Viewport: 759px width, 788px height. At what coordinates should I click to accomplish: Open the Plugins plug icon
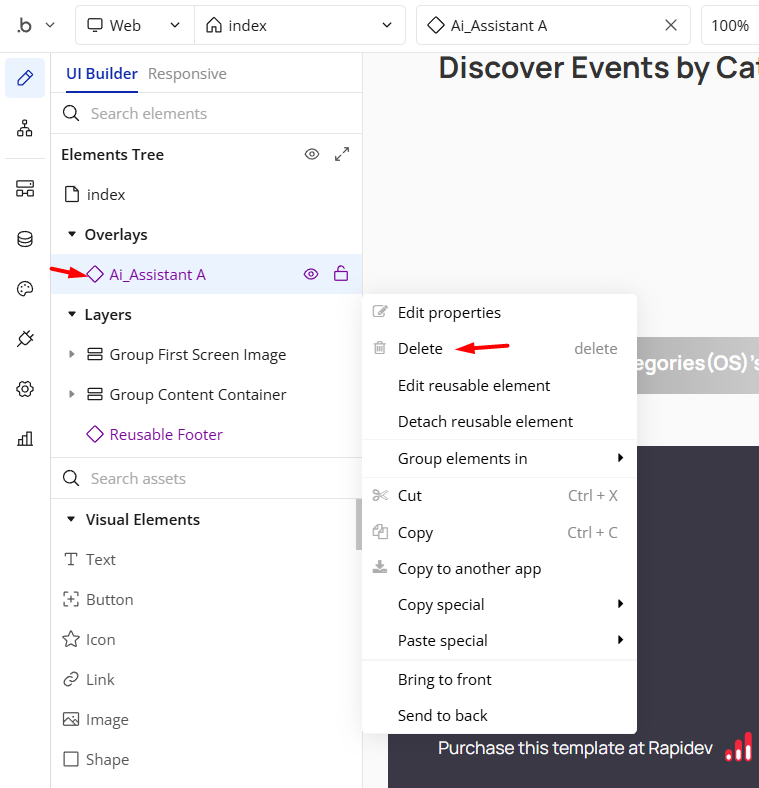25,339
